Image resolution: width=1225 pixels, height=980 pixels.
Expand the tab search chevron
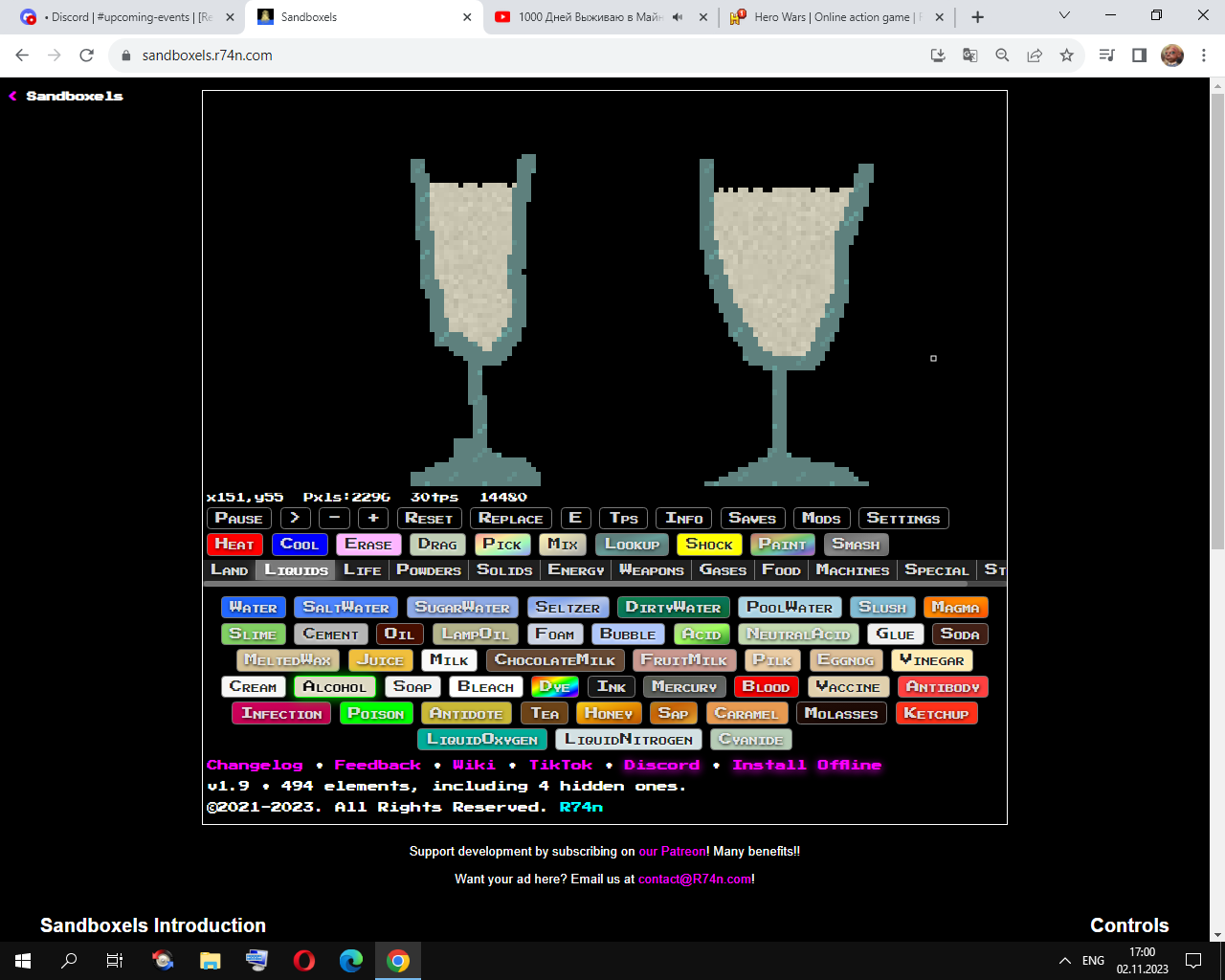point(1064,15)
